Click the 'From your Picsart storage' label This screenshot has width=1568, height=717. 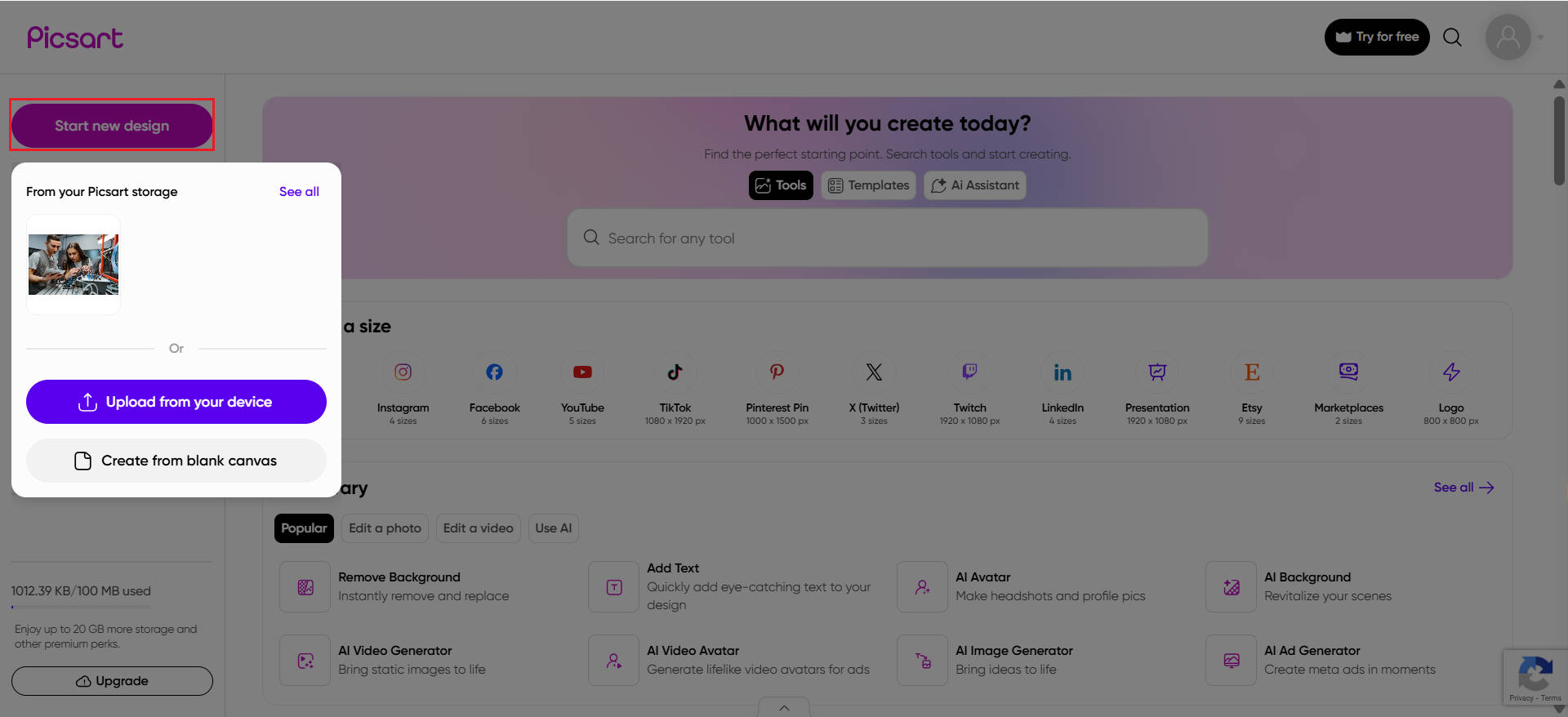101,192
